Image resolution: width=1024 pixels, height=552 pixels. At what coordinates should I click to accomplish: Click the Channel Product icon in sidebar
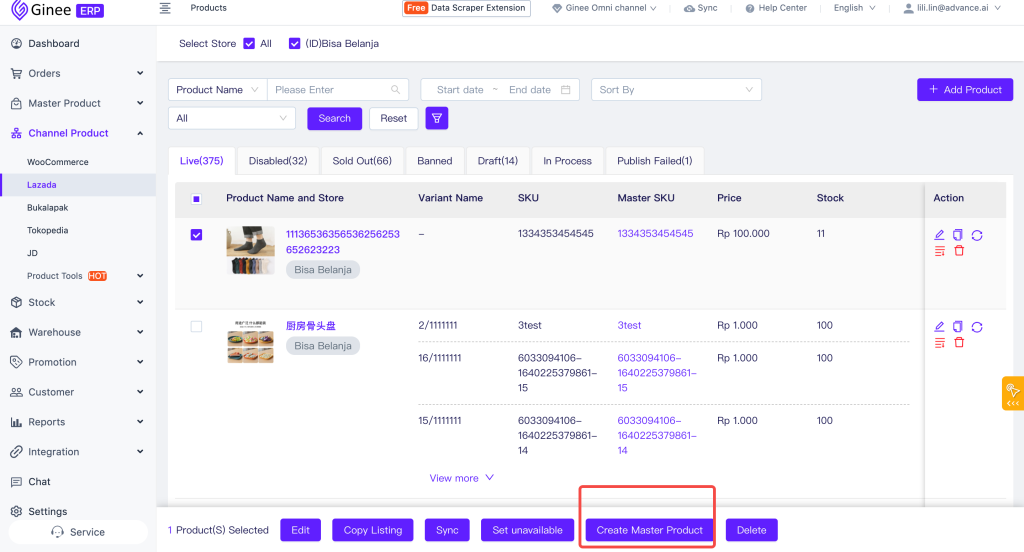pyautogui.click(x=16, y=133)
